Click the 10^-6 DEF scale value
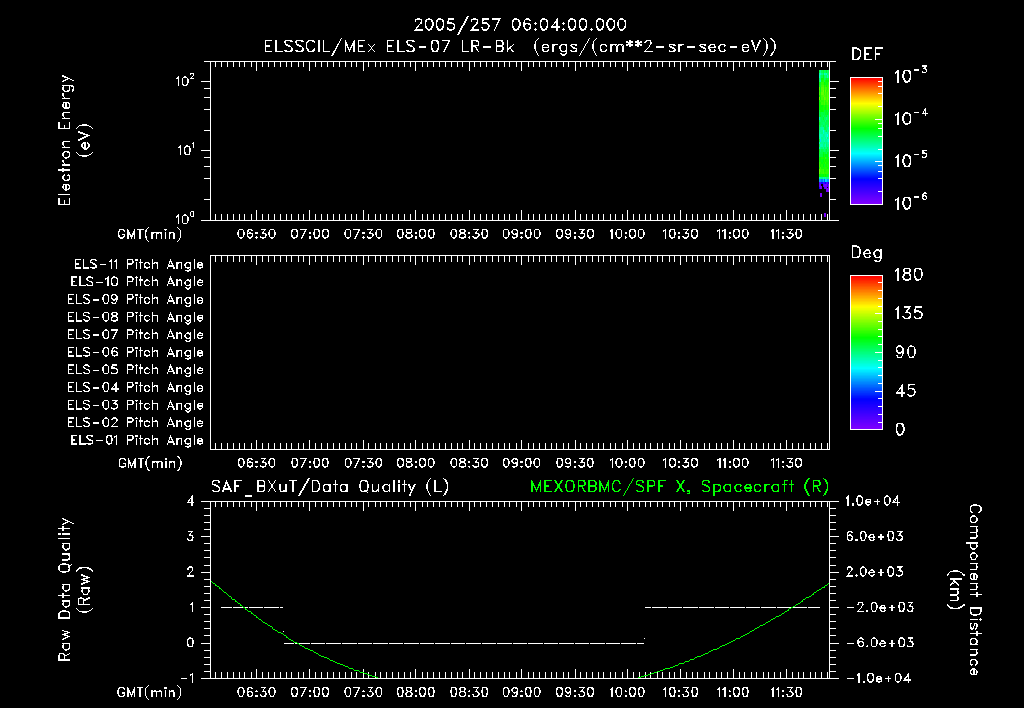1024x708 pixels. 910,202
